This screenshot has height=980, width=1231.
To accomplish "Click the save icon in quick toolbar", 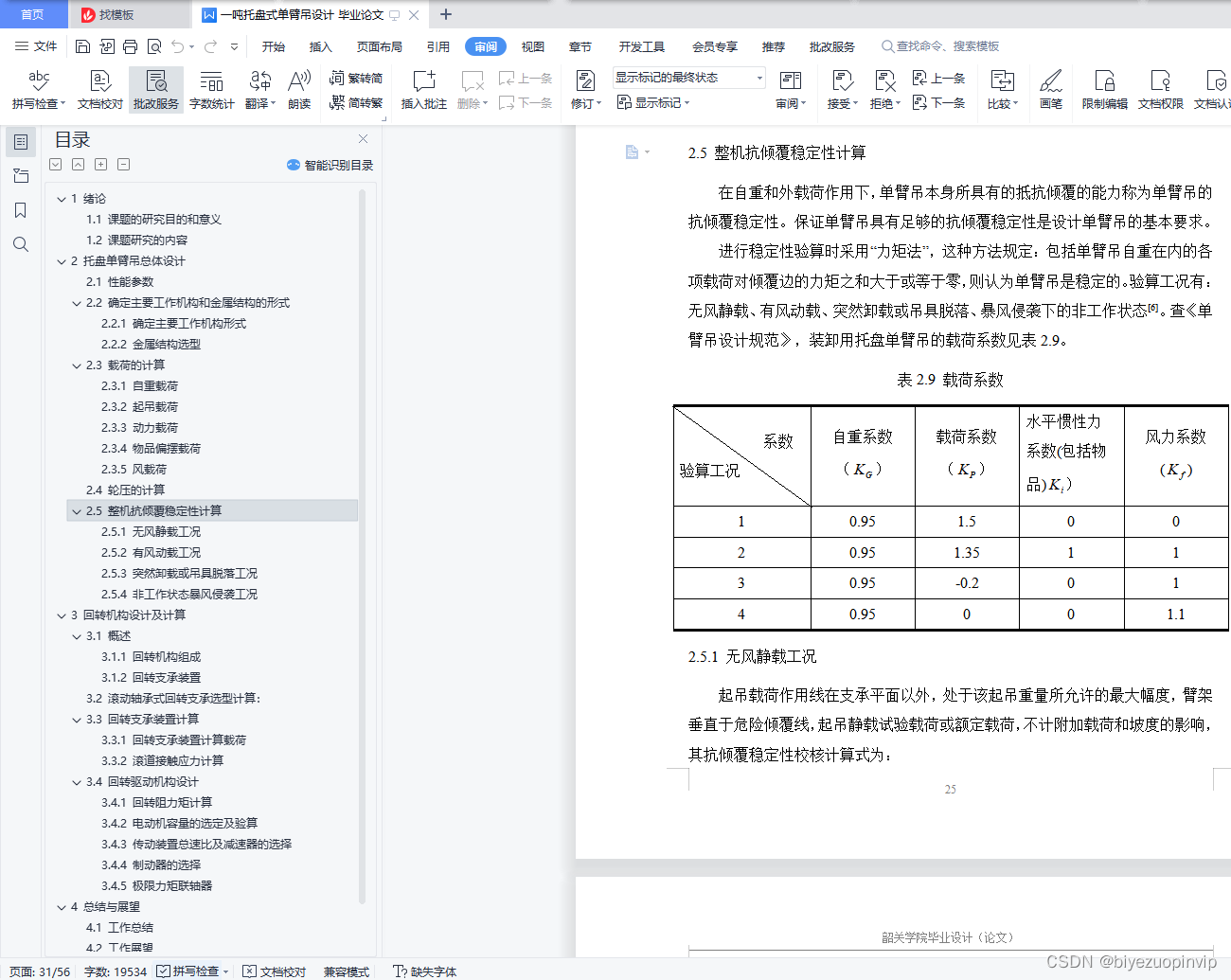I will click(x=82, y=46).
